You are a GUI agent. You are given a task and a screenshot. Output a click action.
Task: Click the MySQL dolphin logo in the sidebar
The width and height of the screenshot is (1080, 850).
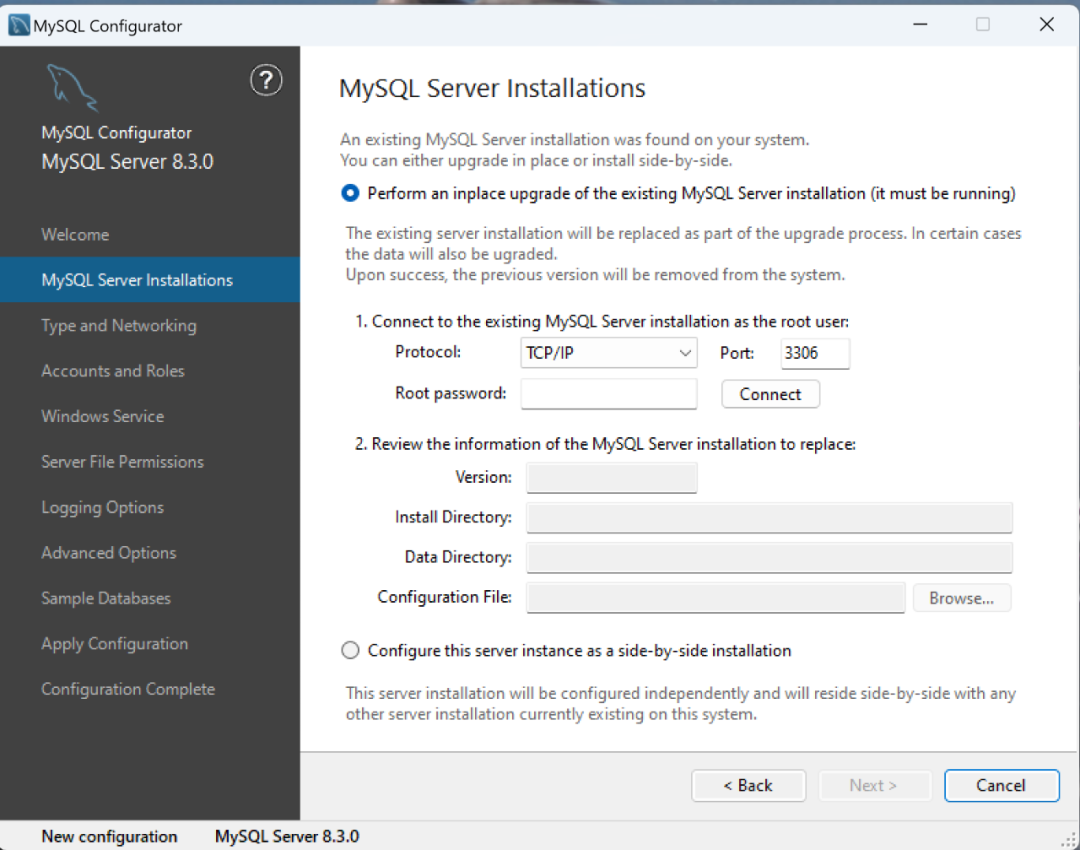tap(72, 87)
